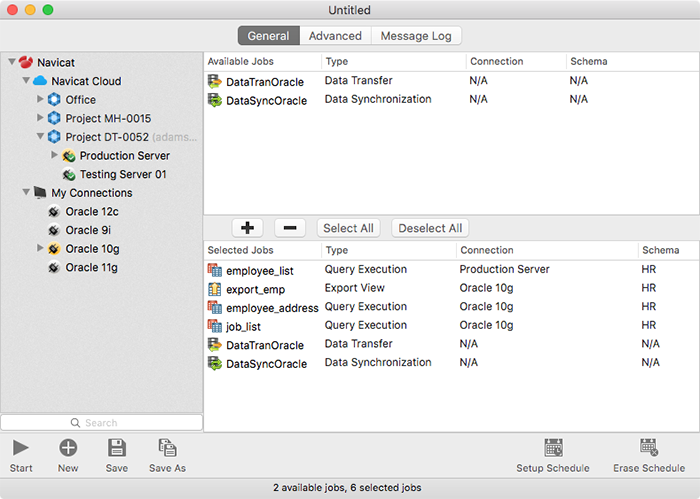Click the Navicat Cloud icon

[40, 81]
